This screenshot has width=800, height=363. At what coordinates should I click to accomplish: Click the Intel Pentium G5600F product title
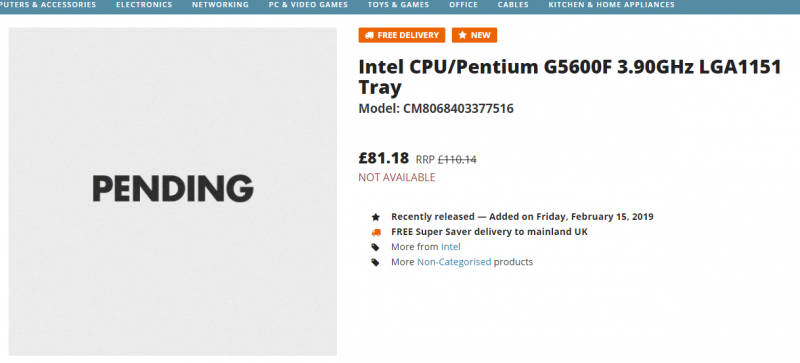pyautogui.click(x=570, y=77)
